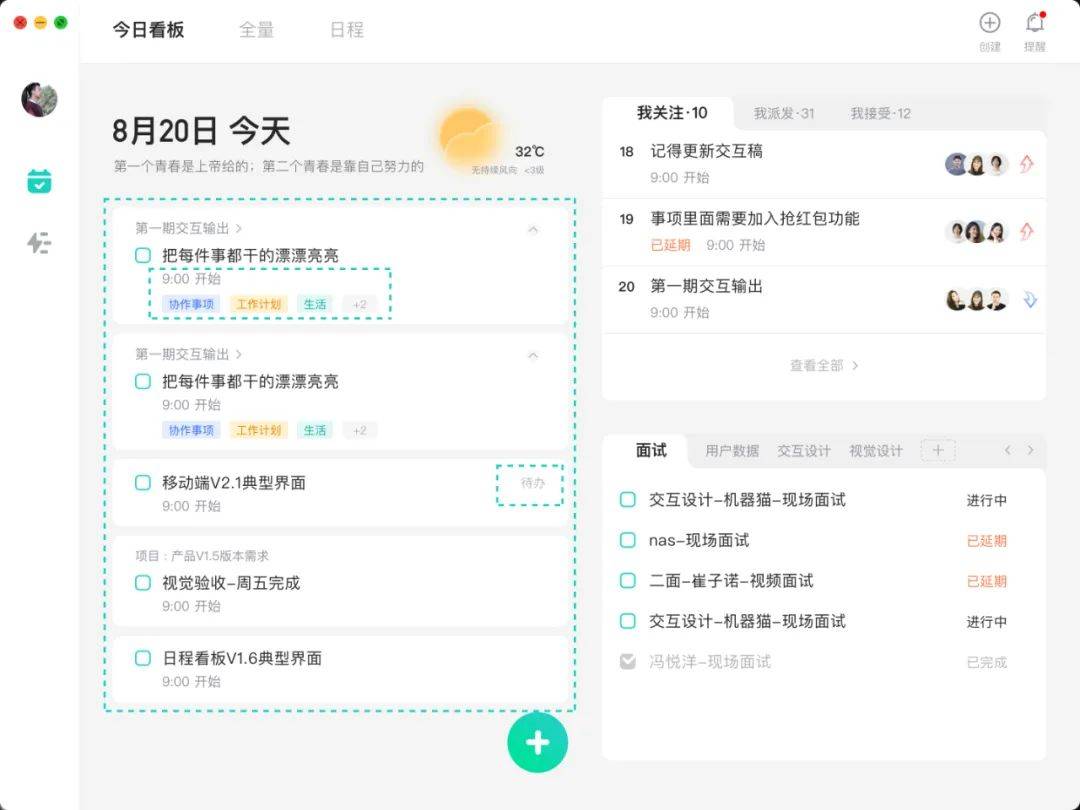Image resolution: width=1080 pixels, height=810 pixels.
Task: Open 记得更新交互稿 item title
Action: (706, 152)
